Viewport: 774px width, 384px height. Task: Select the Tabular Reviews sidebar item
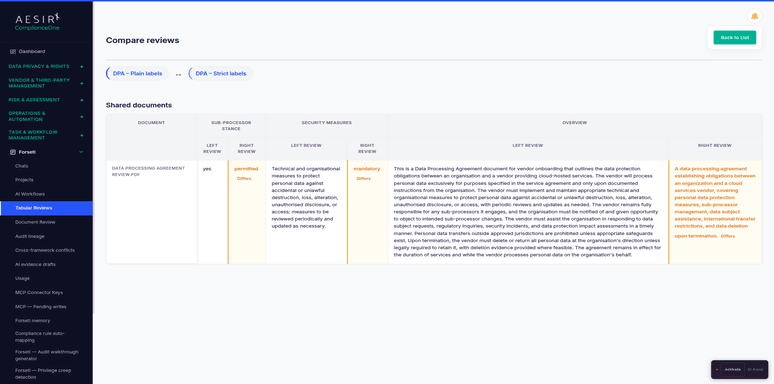[x=46, y=208]
